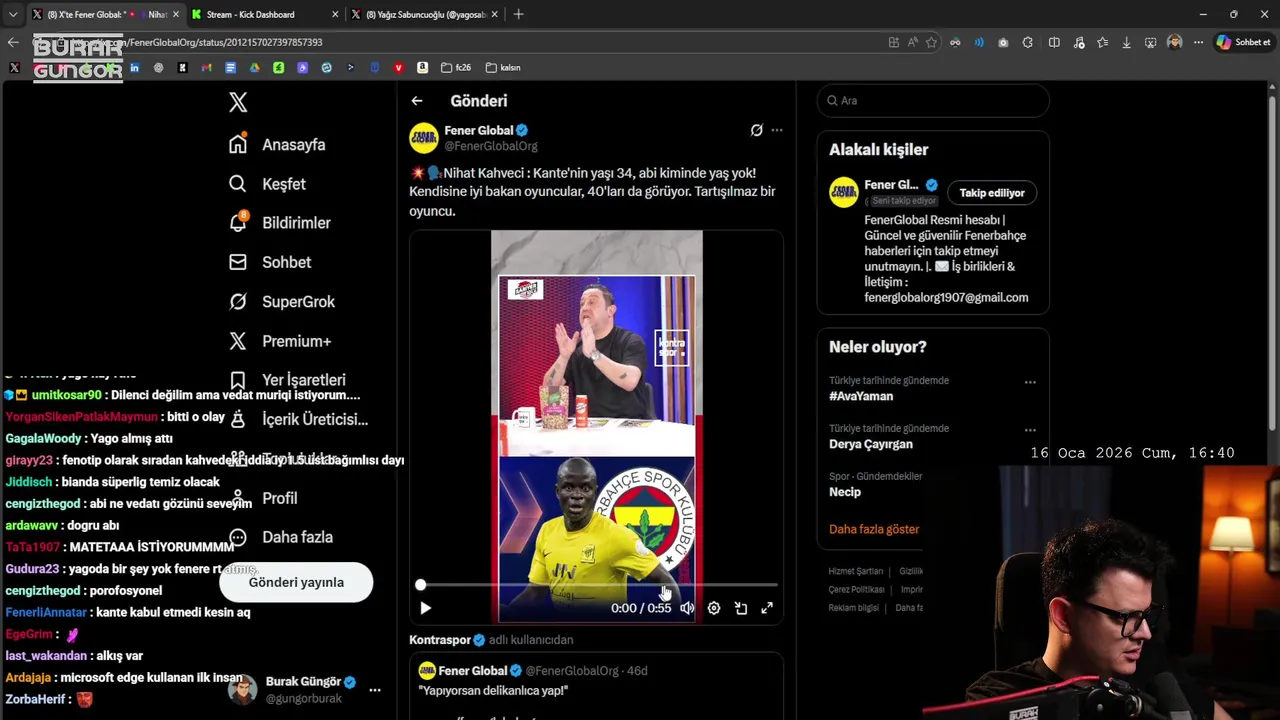Click the video progress bar
The image size is (1280, 720).
coord(598,585)
